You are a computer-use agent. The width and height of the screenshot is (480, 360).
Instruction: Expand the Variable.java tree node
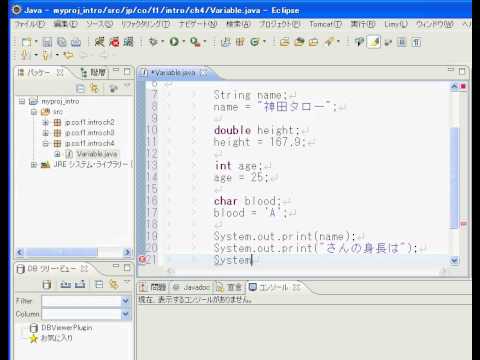57,154
